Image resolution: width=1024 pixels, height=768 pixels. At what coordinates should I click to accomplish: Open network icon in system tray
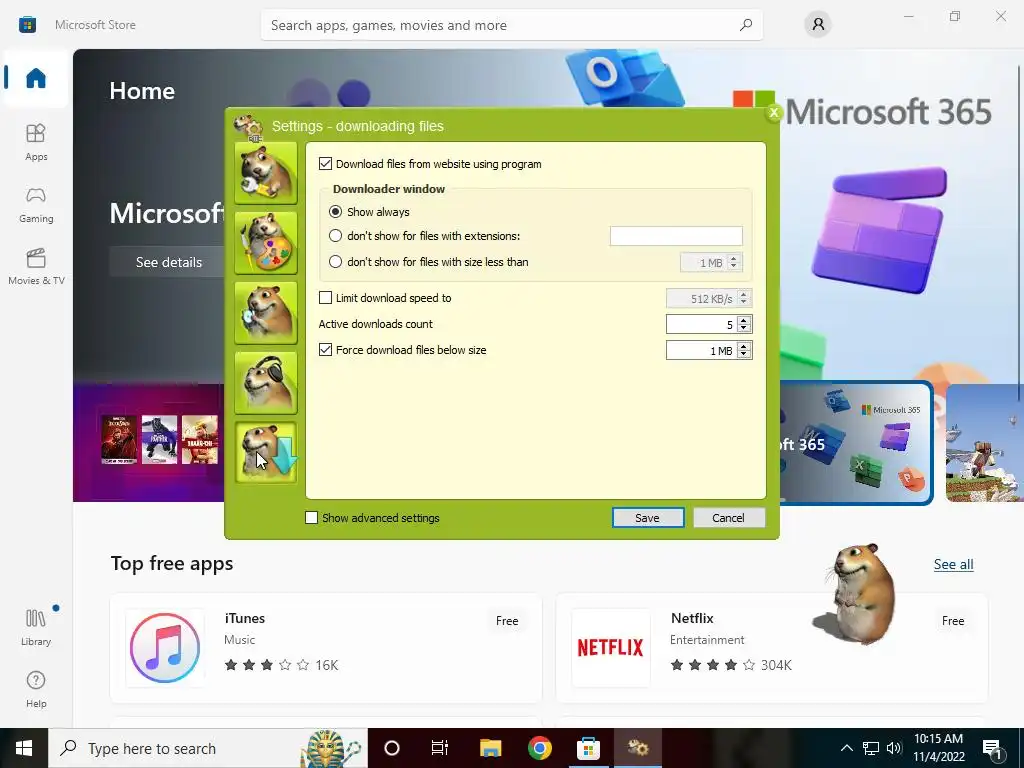(871, 748)
